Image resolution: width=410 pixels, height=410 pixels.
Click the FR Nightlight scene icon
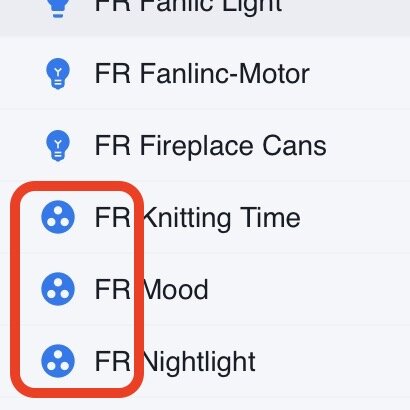click(58, 361)
